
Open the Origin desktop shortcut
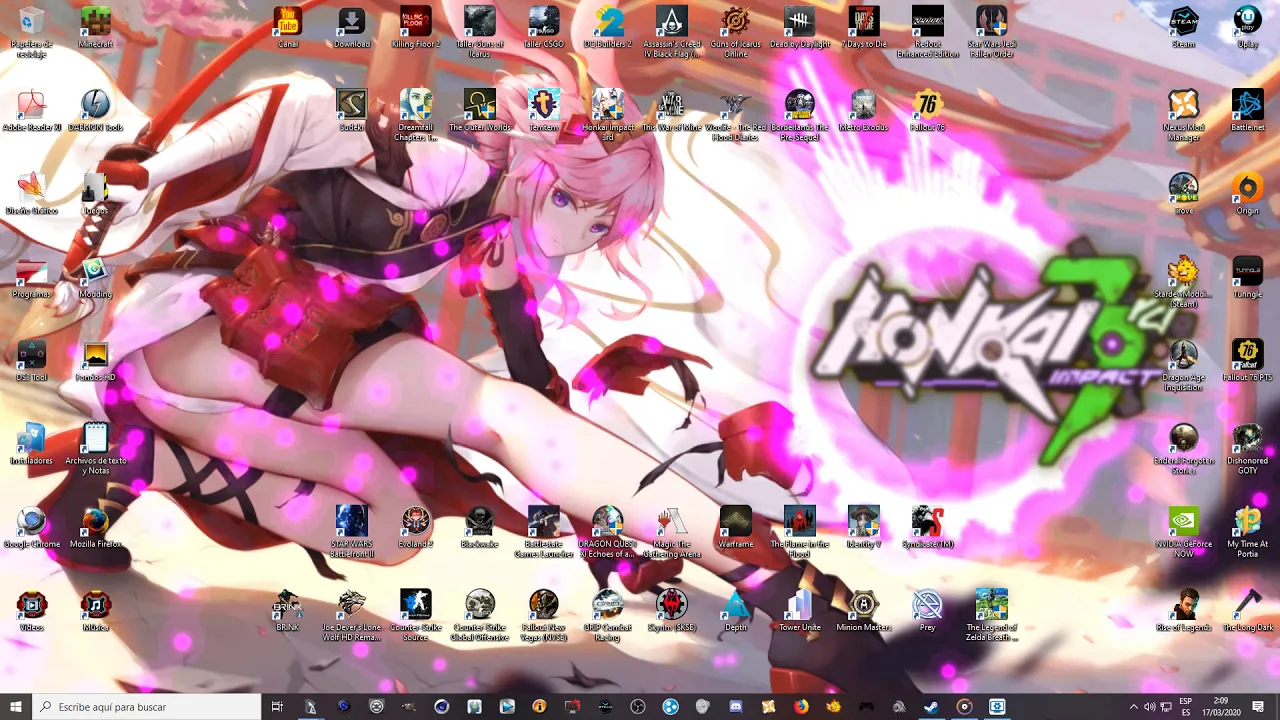coord(1247,193)
